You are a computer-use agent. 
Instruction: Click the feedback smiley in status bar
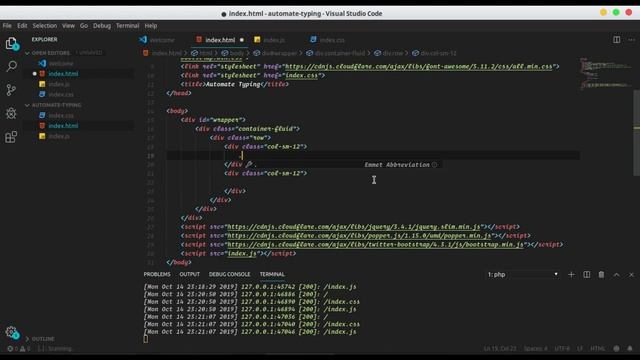tap(616, 349)
